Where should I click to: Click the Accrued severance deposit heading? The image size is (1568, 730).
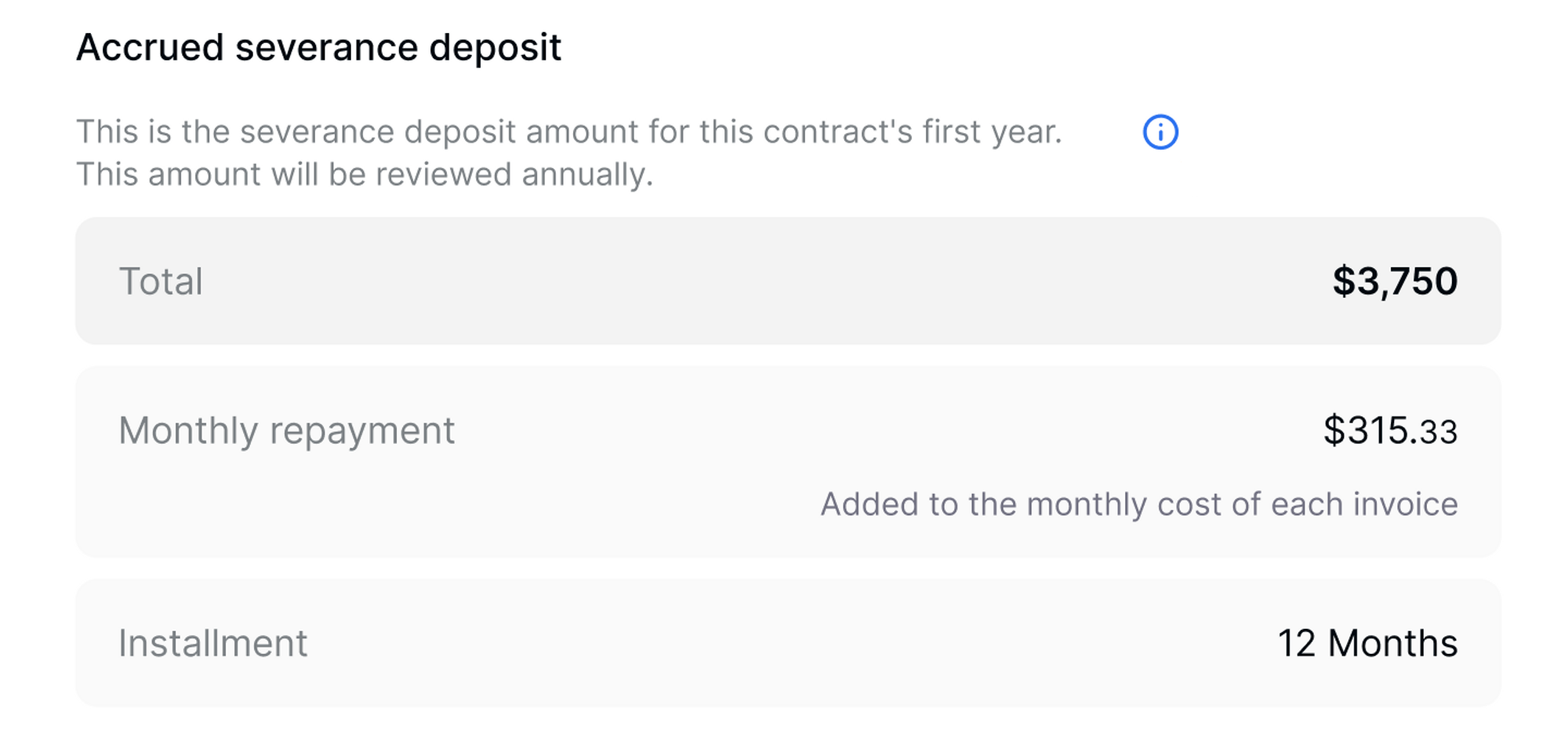(318, 47)
